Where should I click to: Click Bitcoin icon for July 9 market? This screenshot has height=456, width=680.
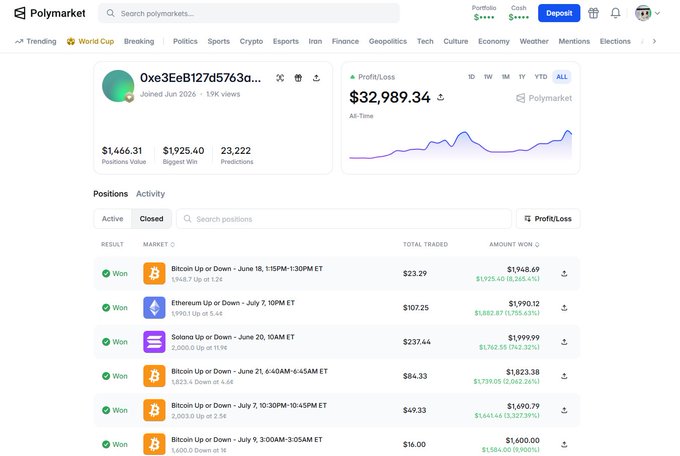(154, 444)
